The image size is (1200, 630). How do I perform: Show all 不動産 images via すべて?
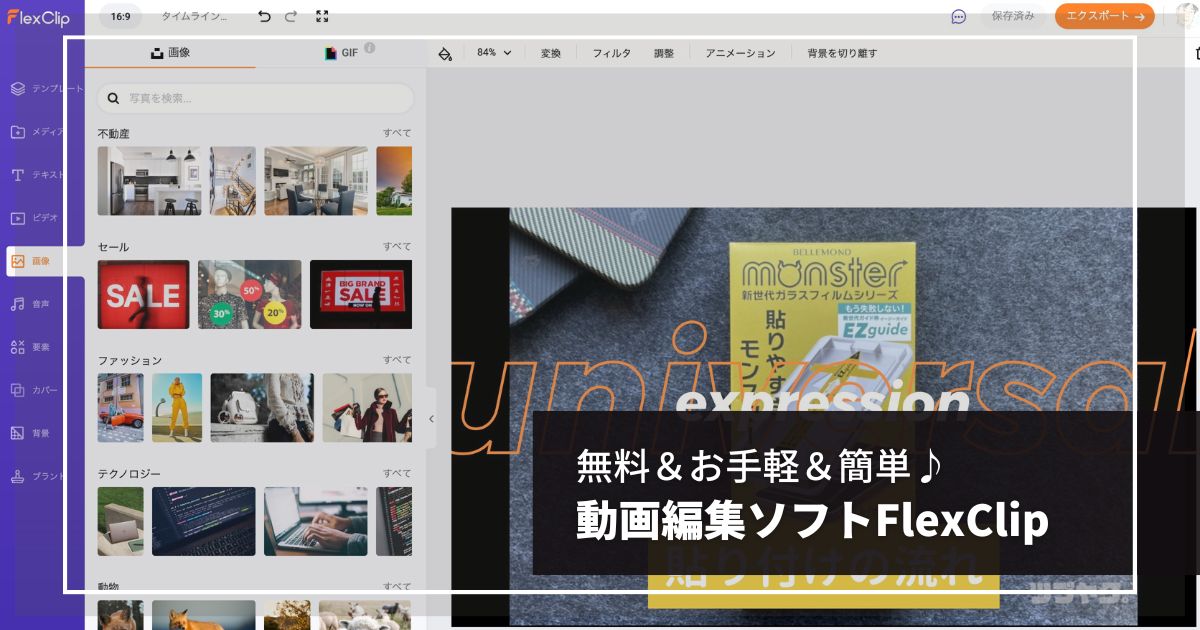[x=397, y=133]
